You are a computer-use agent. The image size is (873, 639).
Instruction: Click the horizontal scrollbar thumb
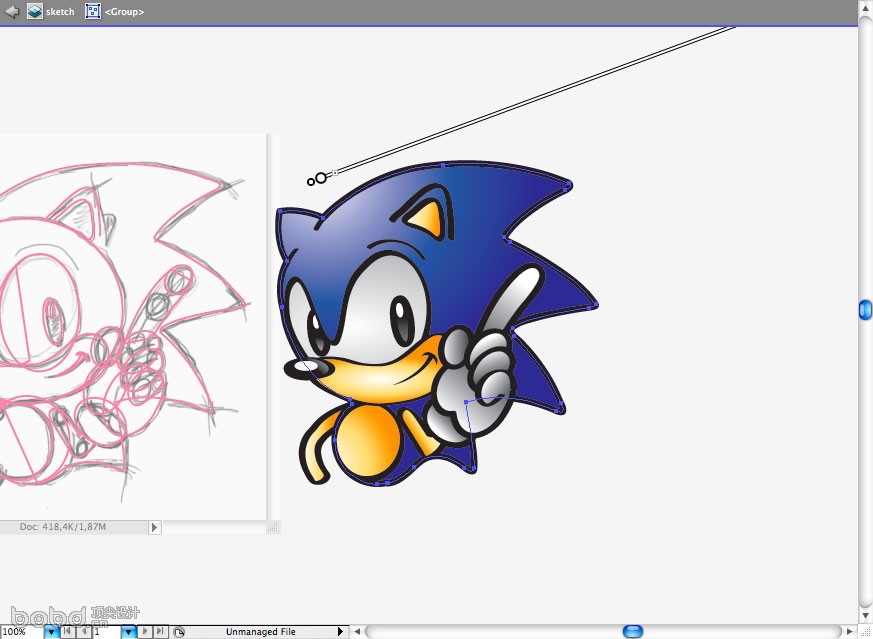click(x=632, y=631)
